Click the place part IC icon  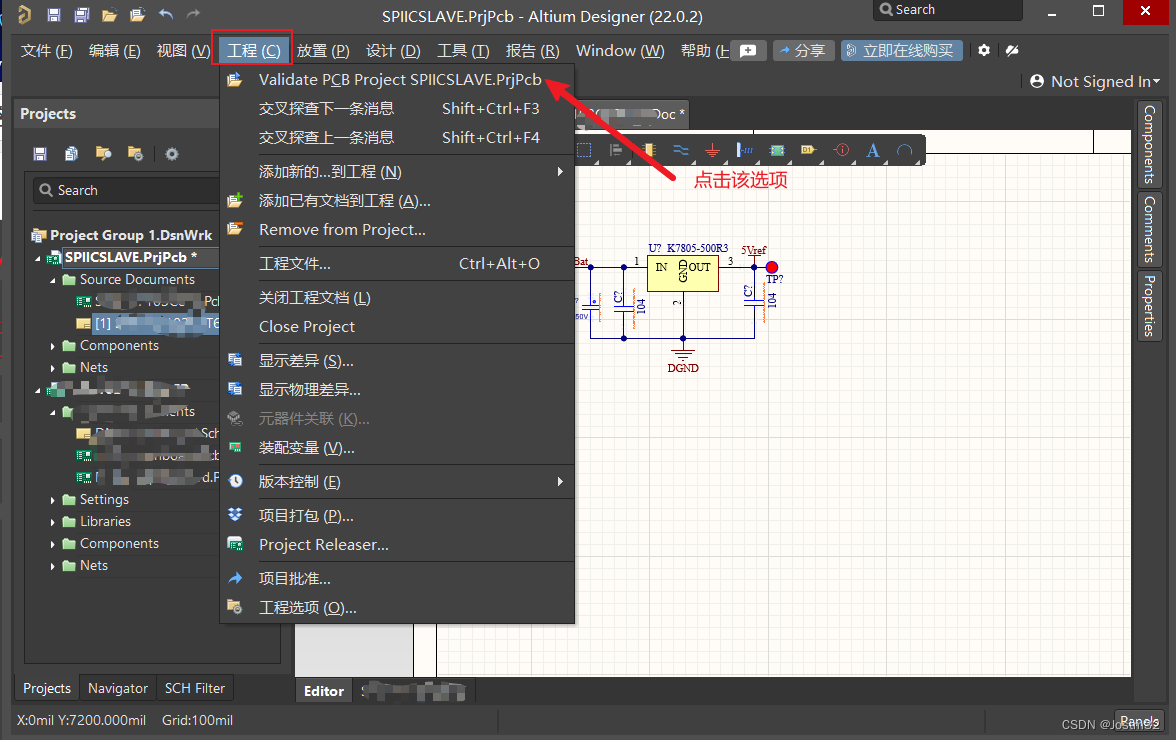(x=650, y=149)
